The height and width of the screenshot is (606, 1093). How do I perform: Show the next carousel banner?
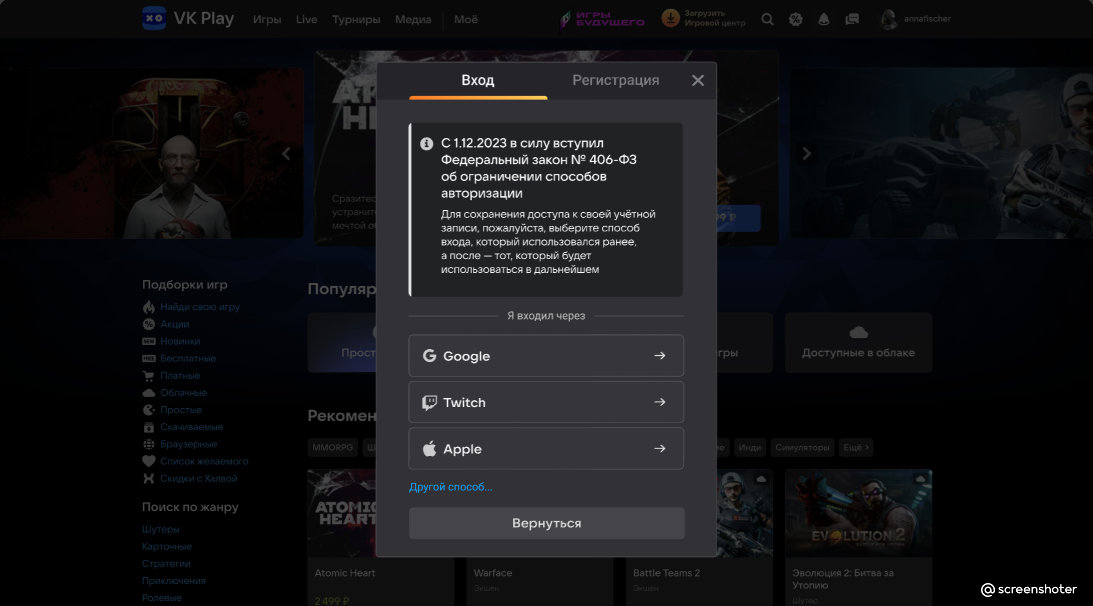807,153
